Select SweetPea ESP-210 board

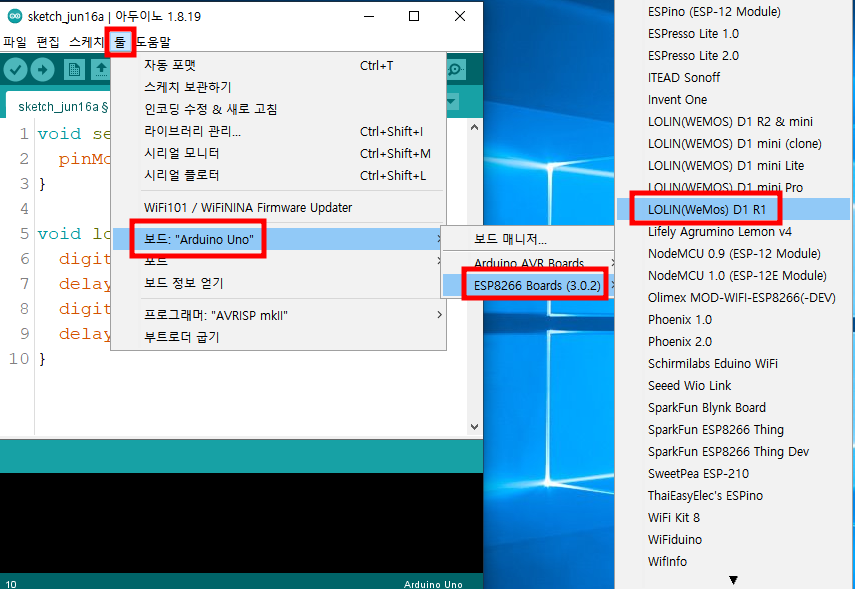(733, 473)
